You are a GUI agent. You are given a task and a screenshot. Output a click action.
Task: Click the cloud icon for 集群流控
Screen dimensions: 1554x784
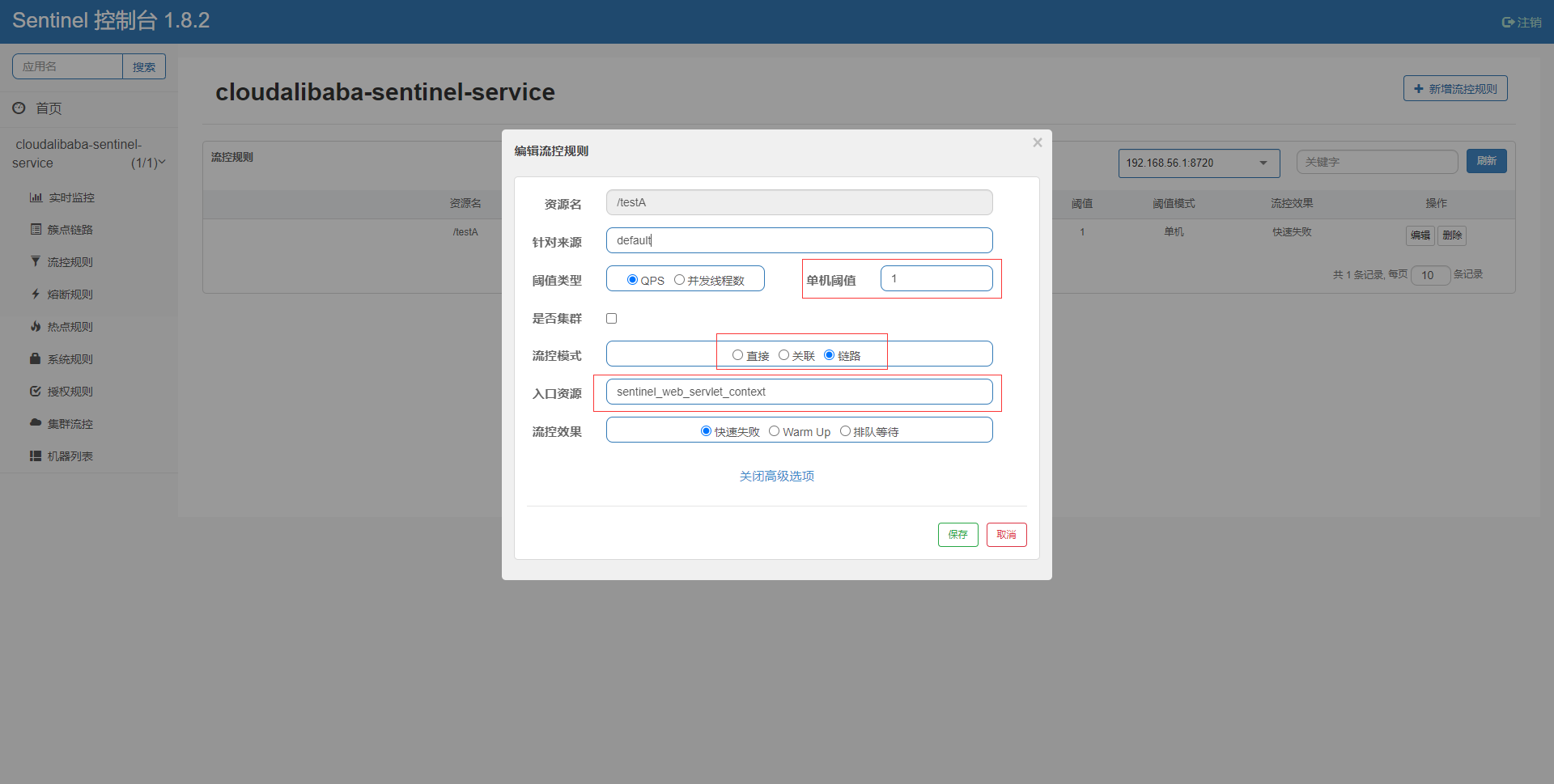(x=36, y=423)
